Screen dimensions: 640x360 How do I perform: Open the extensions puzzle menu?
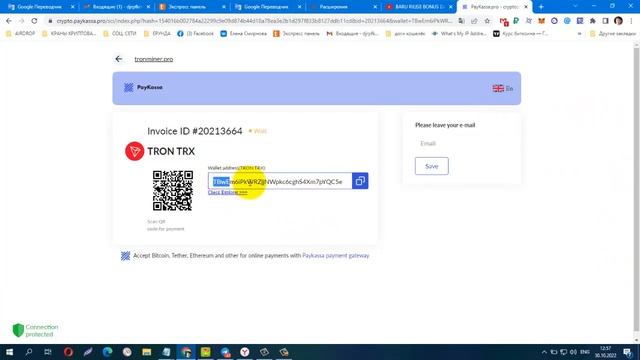(593, 21)
